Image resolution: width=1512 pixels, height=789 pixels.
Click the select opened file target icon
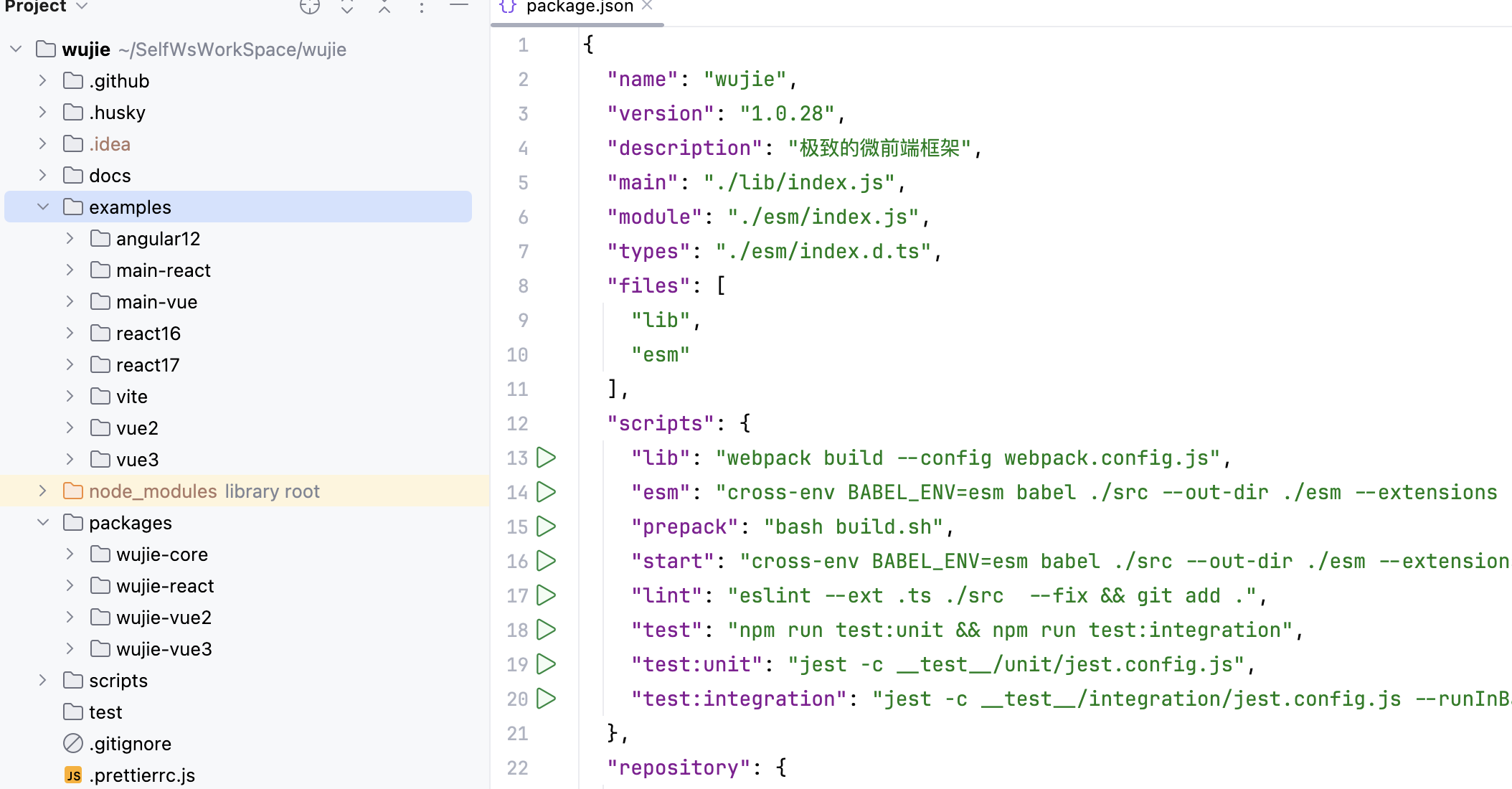[310, 7]
